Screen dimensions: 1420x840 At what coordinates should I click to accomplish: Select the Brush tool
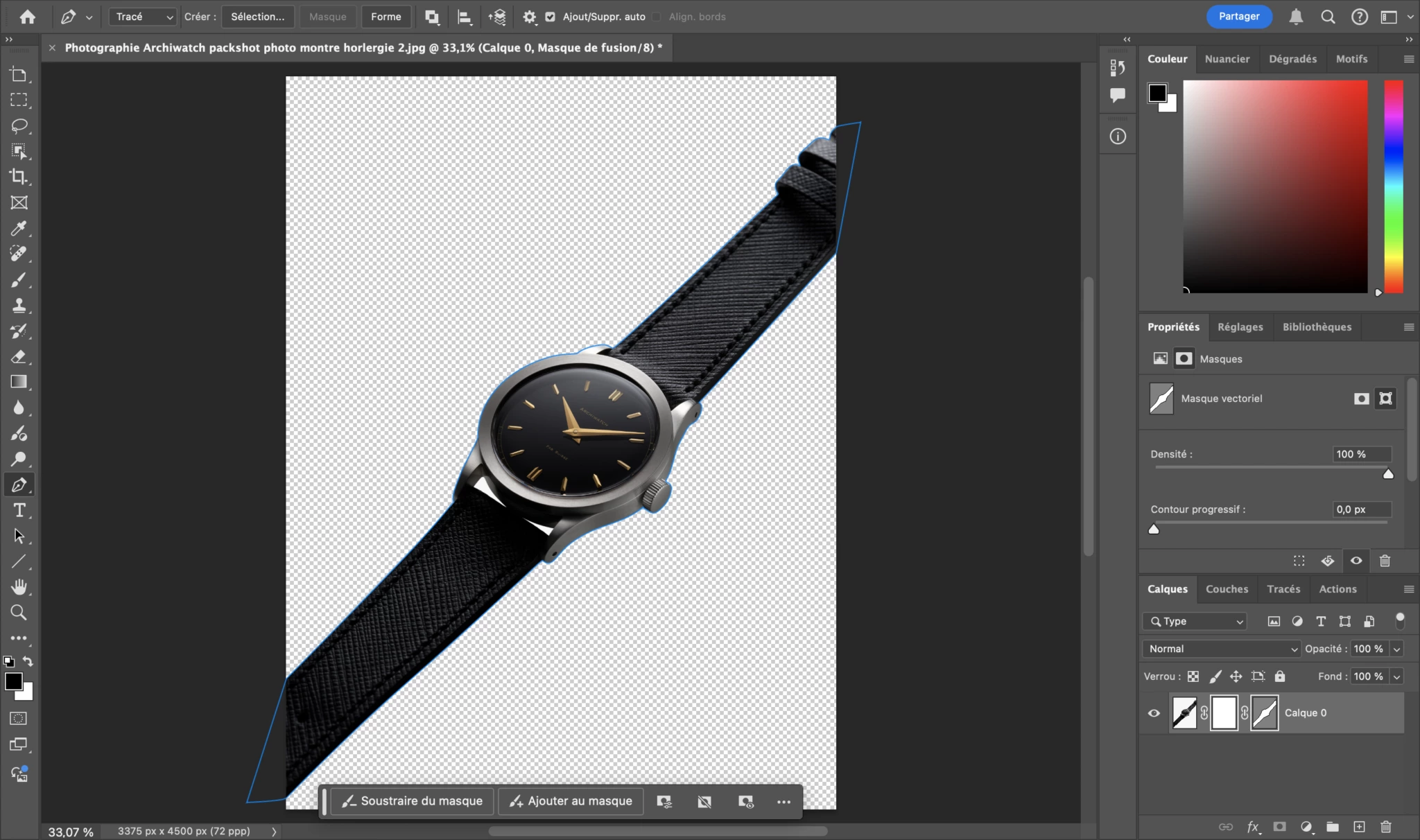tap(19, 280)
